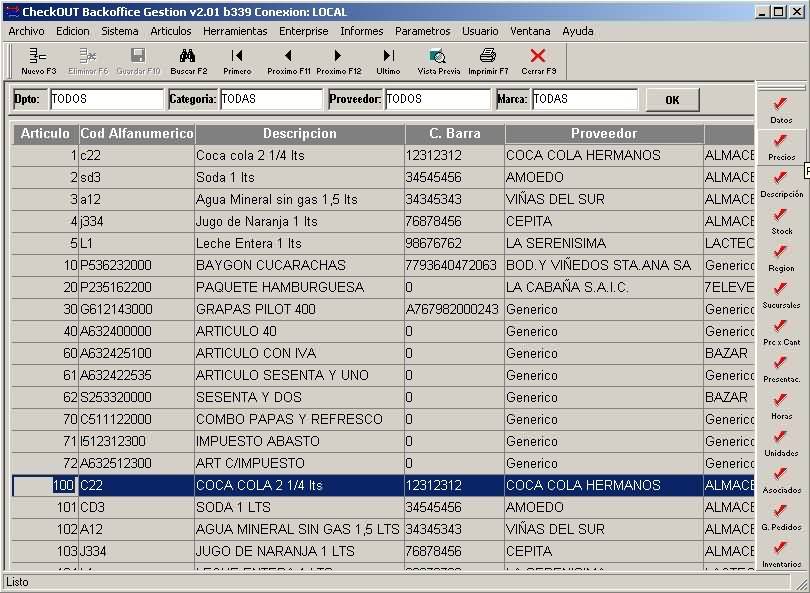Open the Usuario menu
This screenshot has height=593, width=810.
tap(480, 31)
